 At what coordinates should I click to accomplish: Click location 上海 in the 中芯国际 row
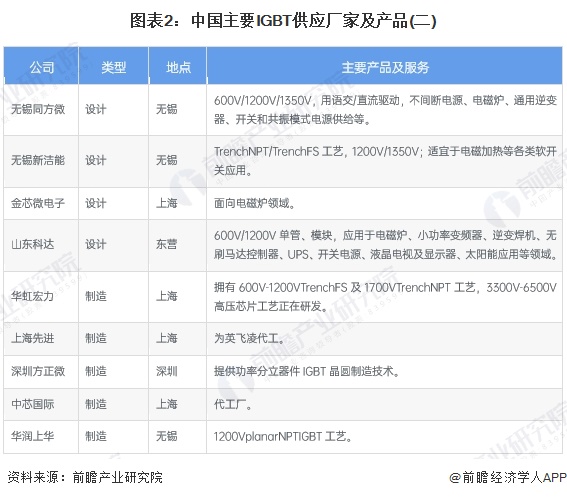point(167,404)
